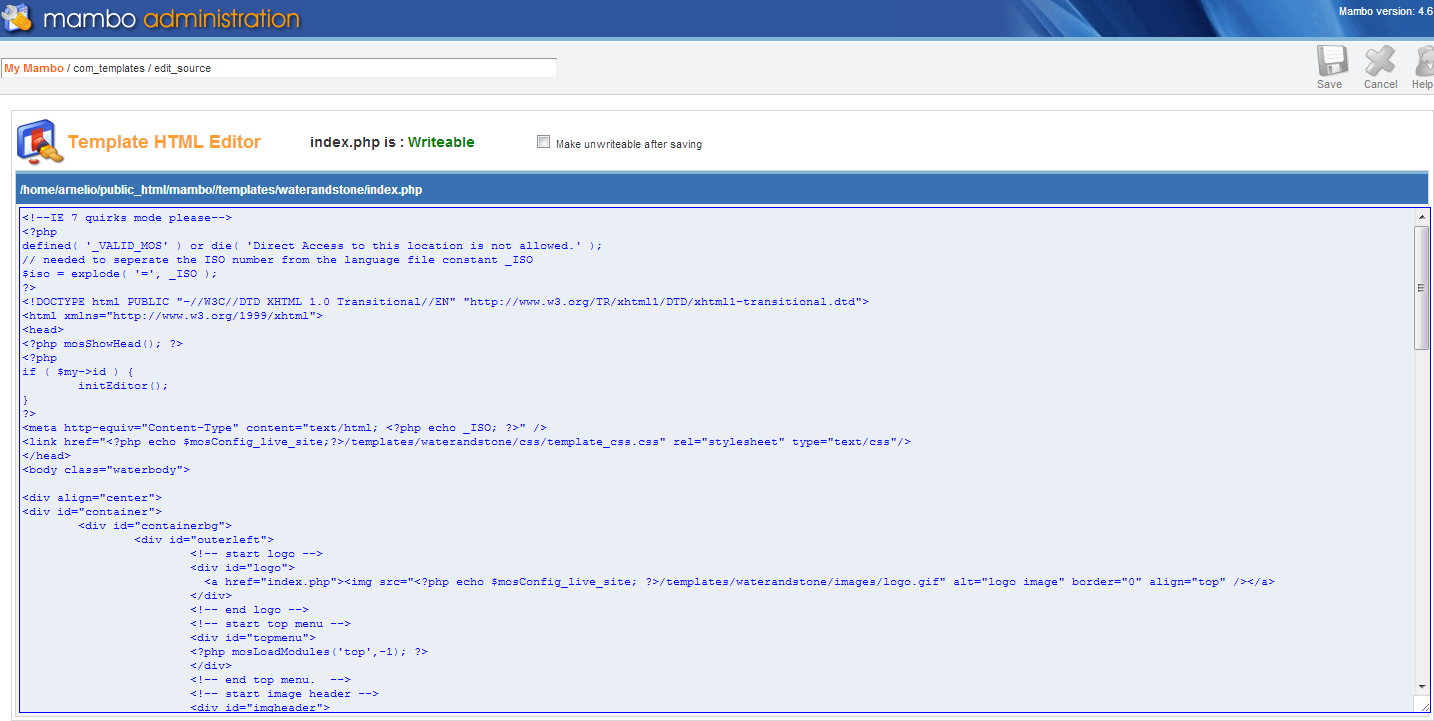Click the green Writeable status text
Image resolution: width=1434 pixels, height=721 pixels.
(x=441, y=142)
